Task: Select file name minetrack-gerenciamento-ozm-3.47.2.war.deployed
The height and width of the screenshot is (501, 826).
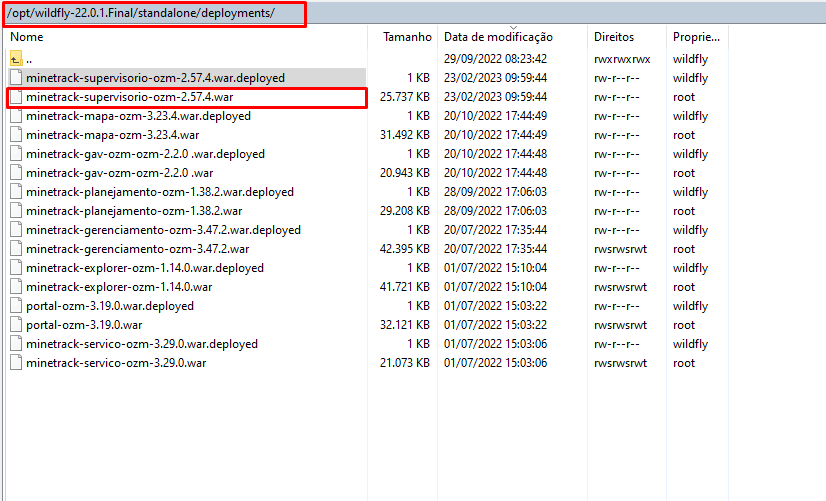Action: coord(163,230)
